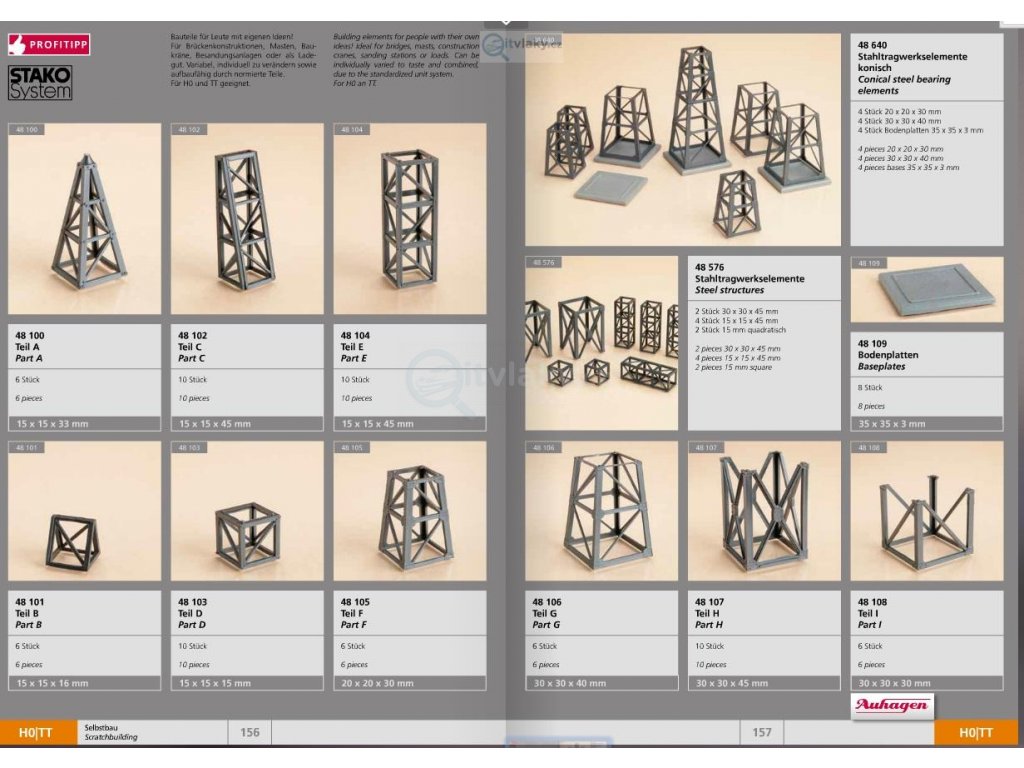The image size is (1024, 768).
Task: Select the '48 101 Teil B Part B' heading
Action: point(30,613)
